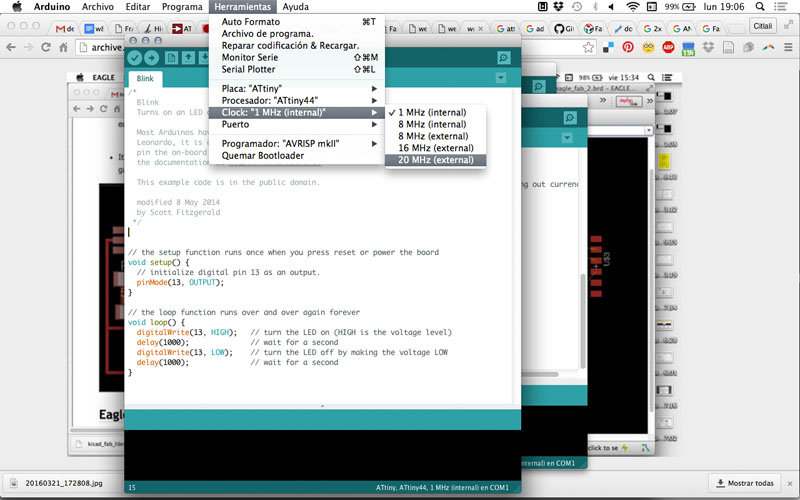
Task: Select 20 MHz (external) clock option
Action: coord(435,160)
